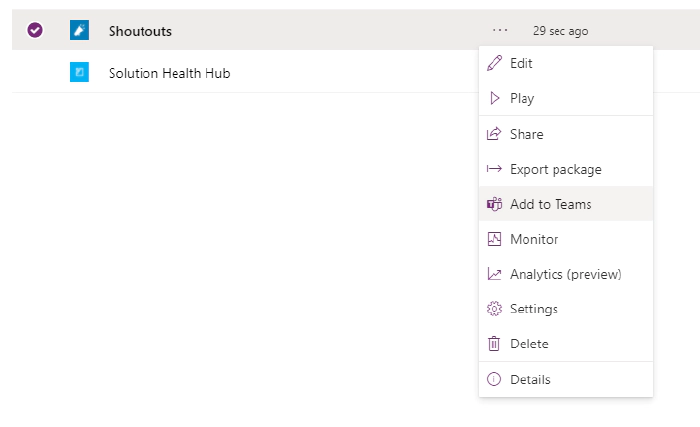The width and height of the screenshot is (700, 427).
Task: Choose Share from the menu
Action: coord(566,134)
